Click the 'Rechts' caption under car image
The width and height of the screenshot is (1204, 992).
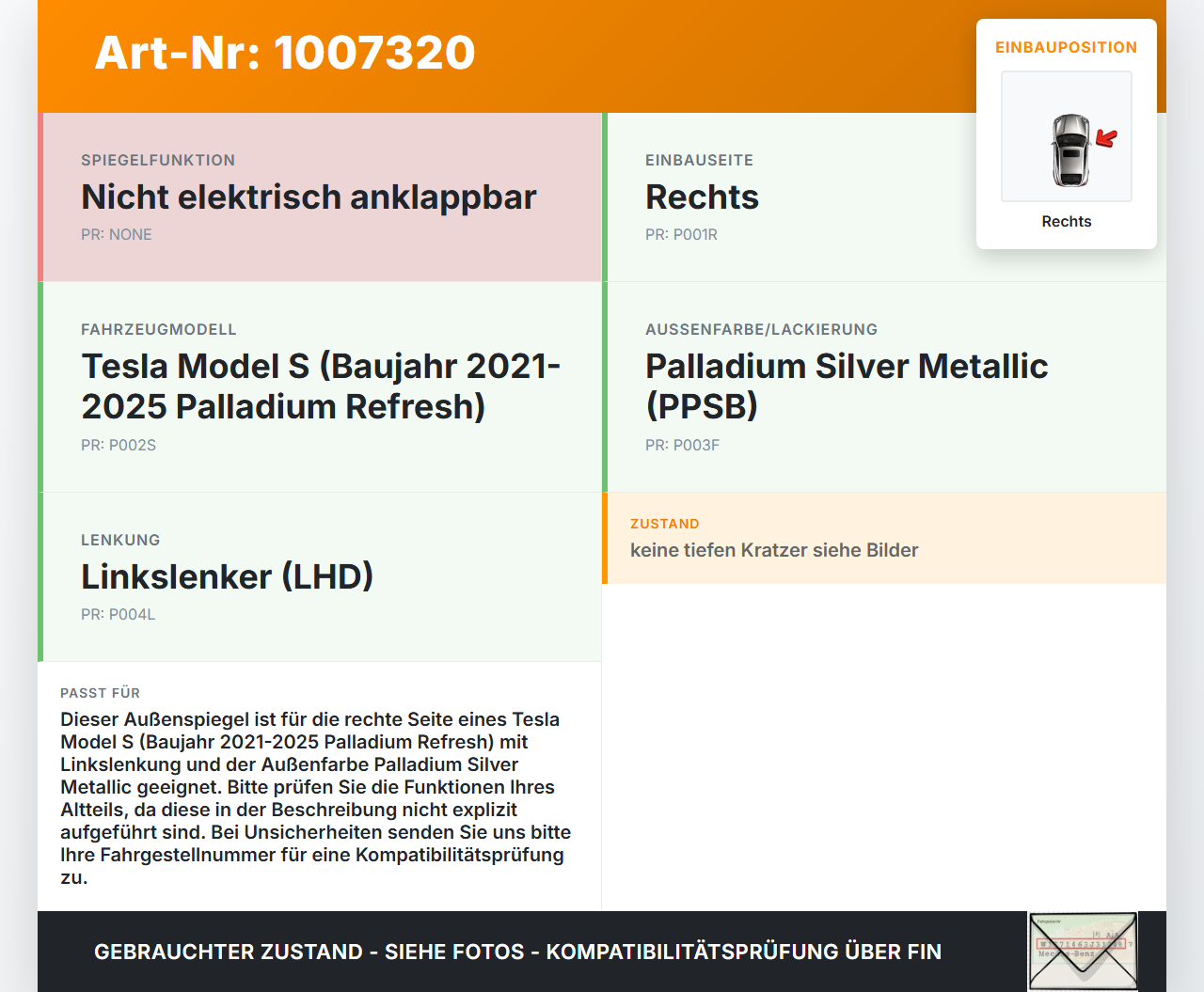tap(1067, 222)
